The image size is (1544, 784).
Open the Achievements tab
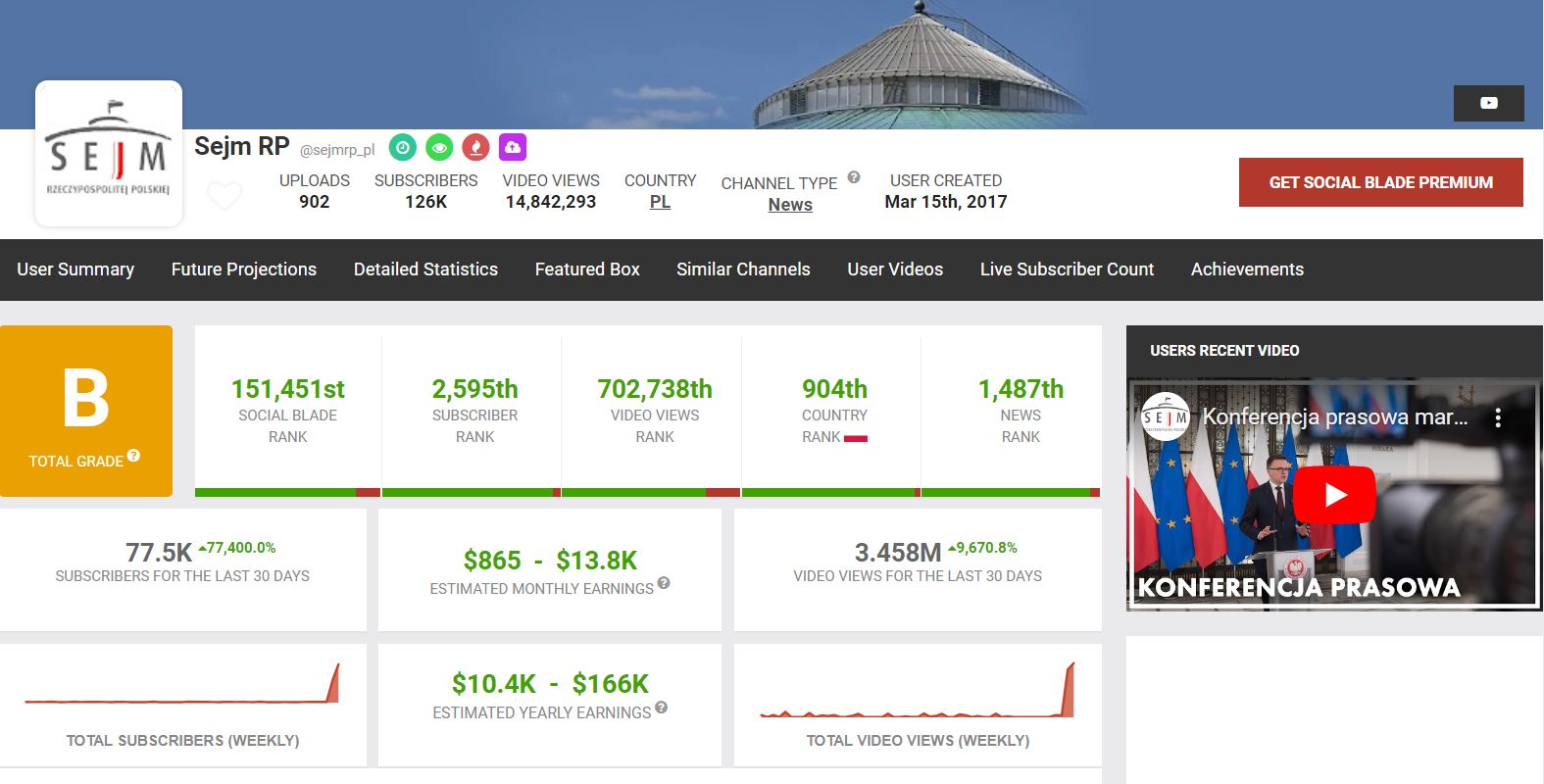click(x=1247, y=269)
